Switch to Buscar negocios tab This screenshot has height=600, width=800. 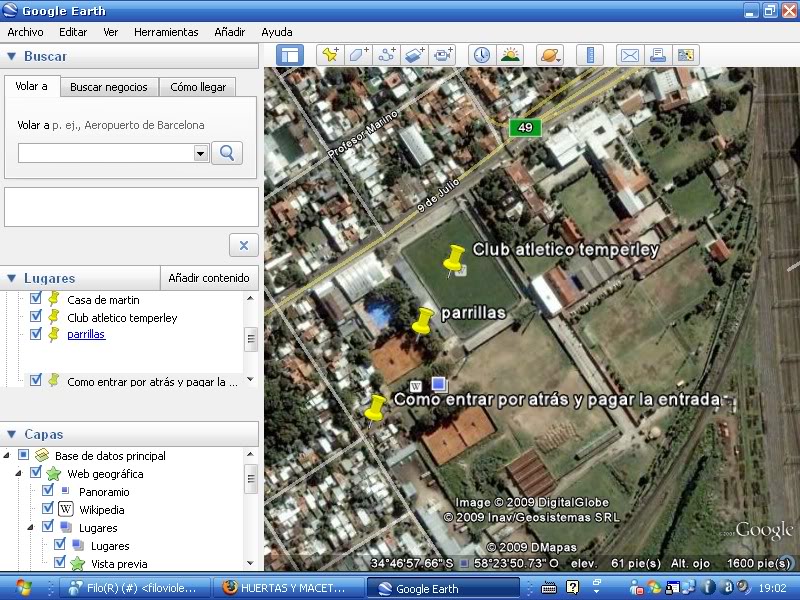109,87
